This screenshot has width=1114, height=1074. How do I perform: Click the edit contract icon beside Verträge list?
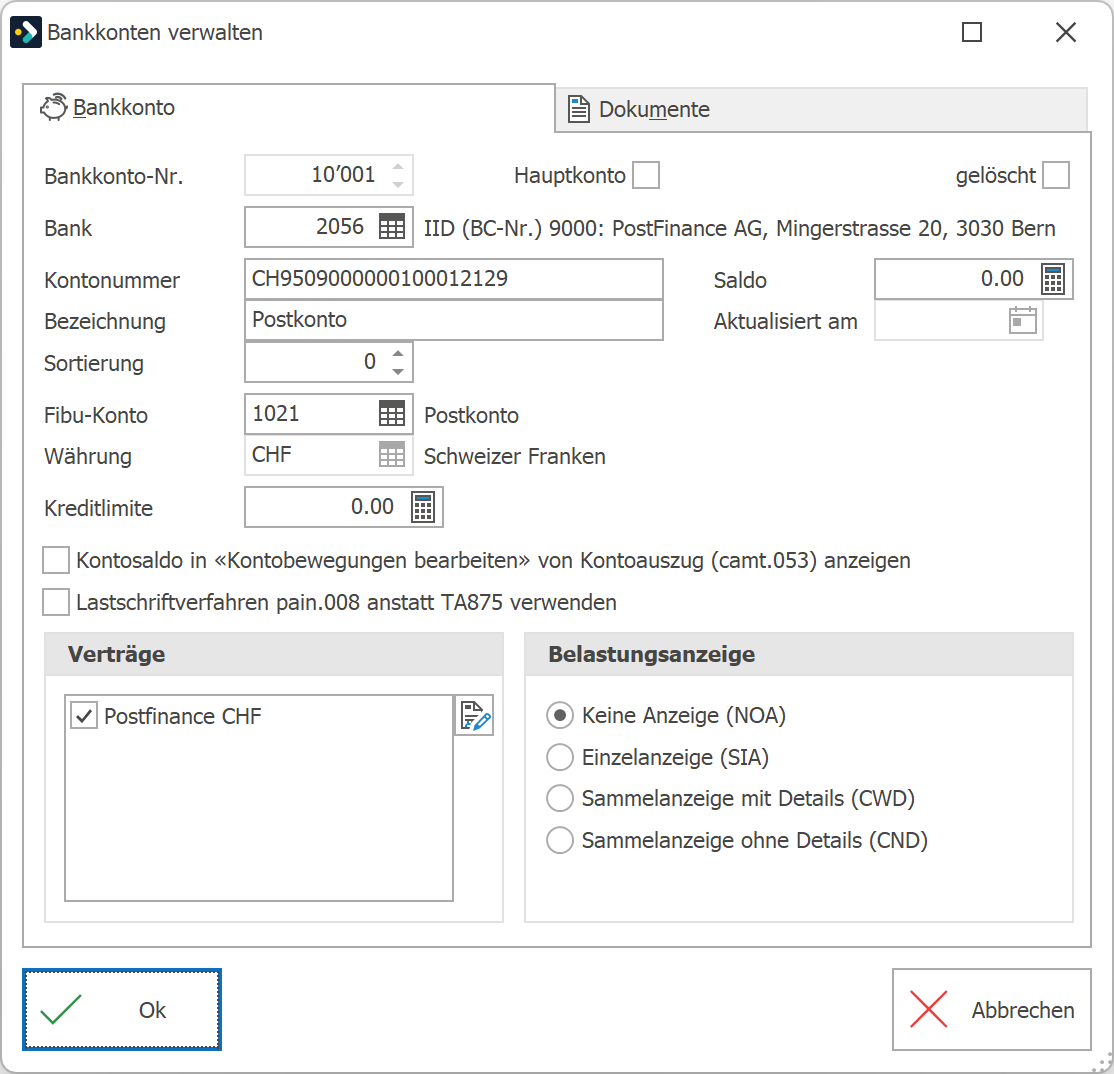(475, 715)
